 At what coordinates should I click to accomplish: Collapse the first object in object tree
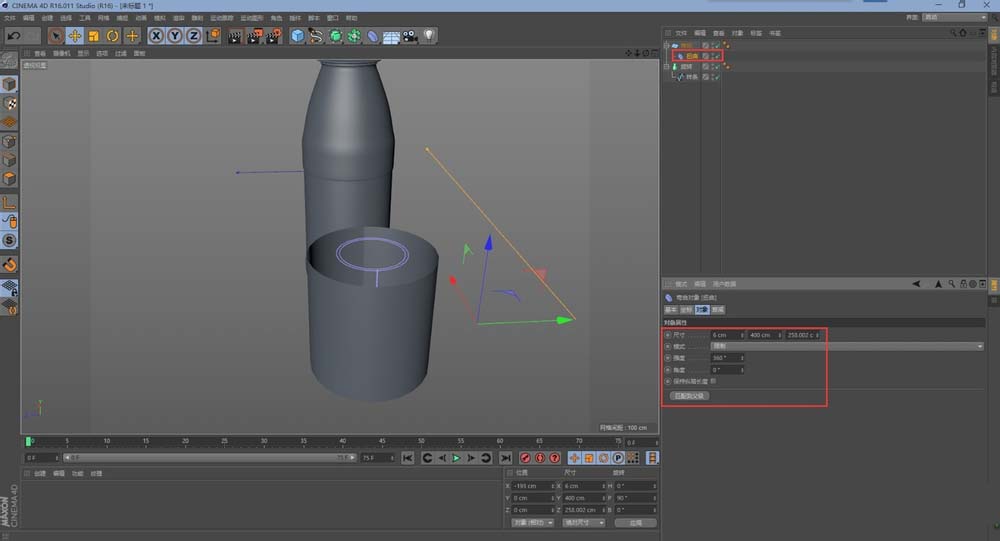tap(667, 46)
